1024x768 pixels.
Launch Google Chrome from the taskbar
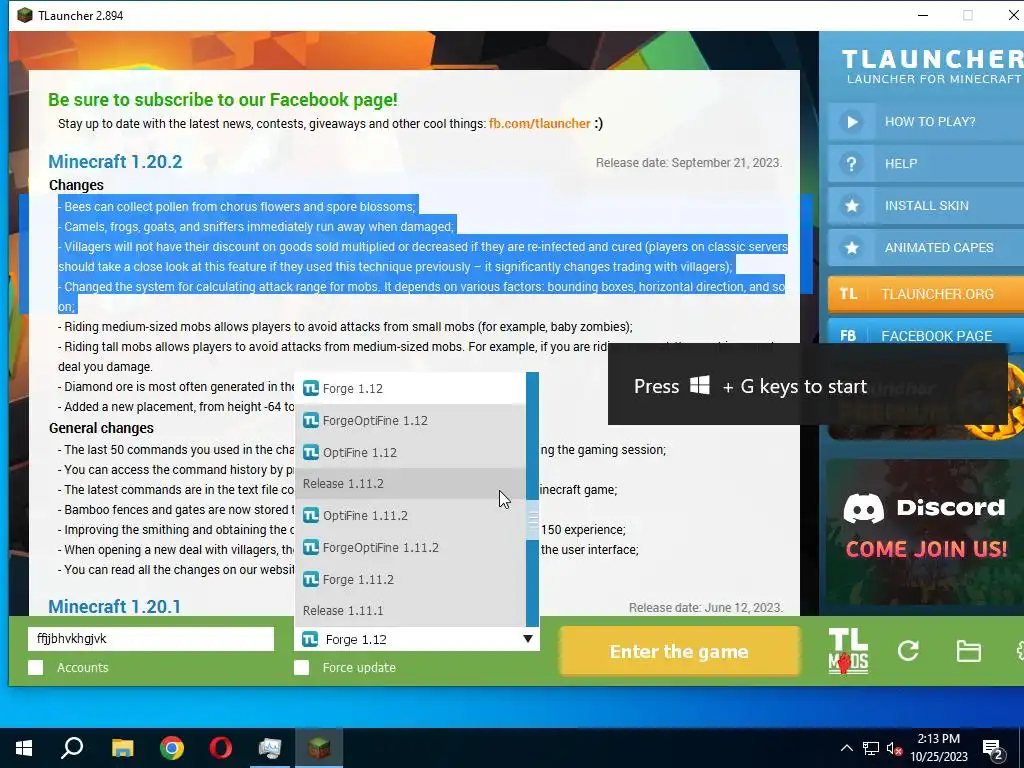[x=172, y=748]
